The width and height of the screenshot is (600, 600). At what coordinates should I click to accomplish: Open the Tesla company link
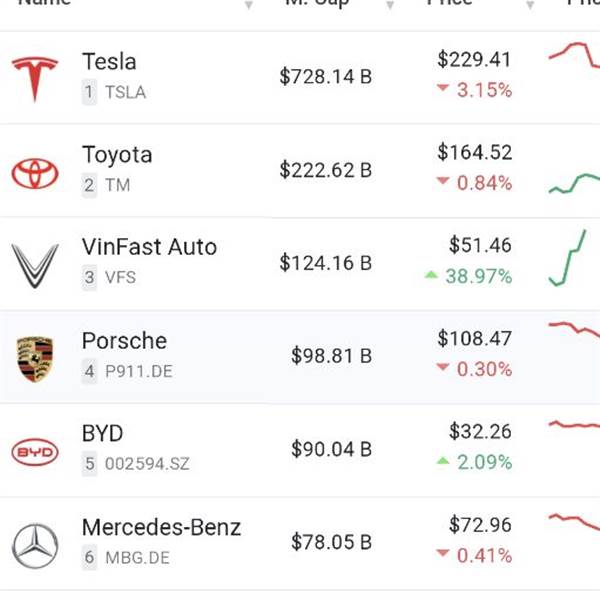(109, 62)
